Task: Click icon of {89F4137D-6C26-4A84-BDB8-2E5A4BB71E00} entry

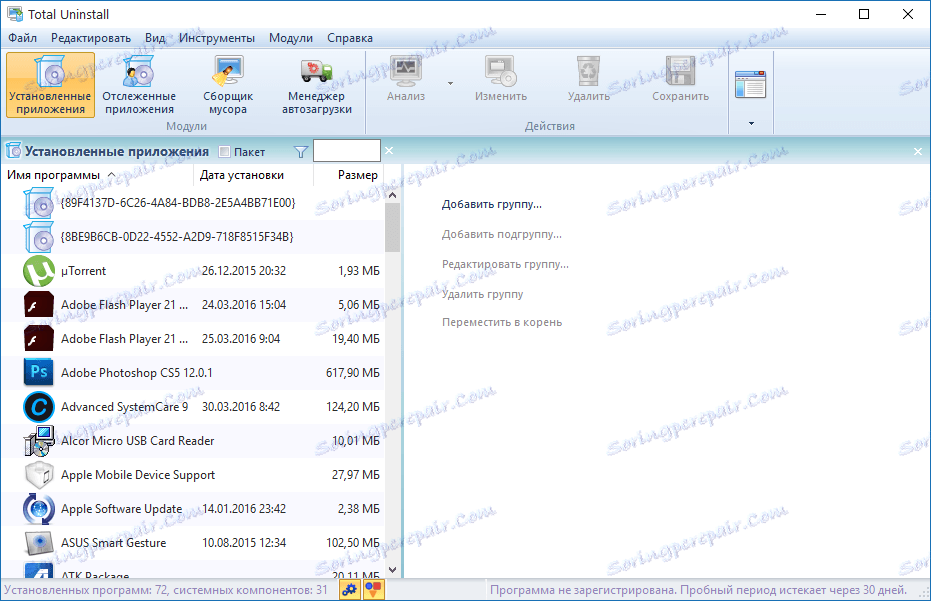Action: point(39,203)
